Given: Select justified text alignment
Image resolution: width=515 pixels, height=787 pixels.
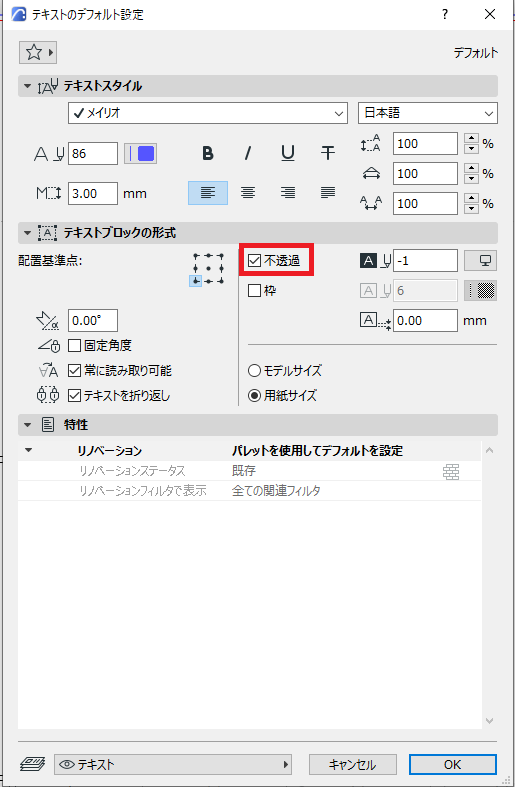Looking at the screenshot, I should (328, 193).
